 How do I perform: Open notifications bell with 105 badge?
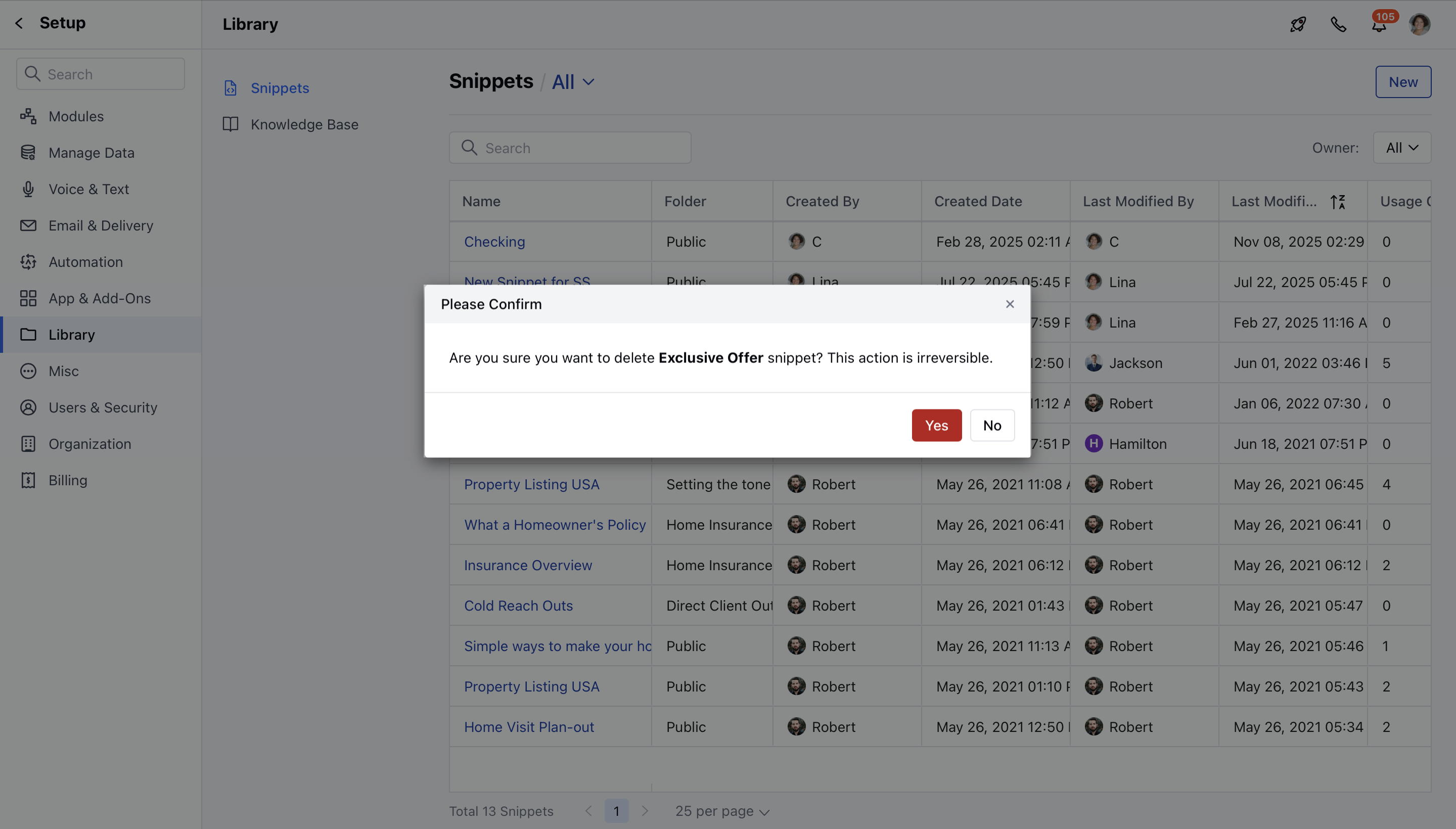coord(1379,25)
